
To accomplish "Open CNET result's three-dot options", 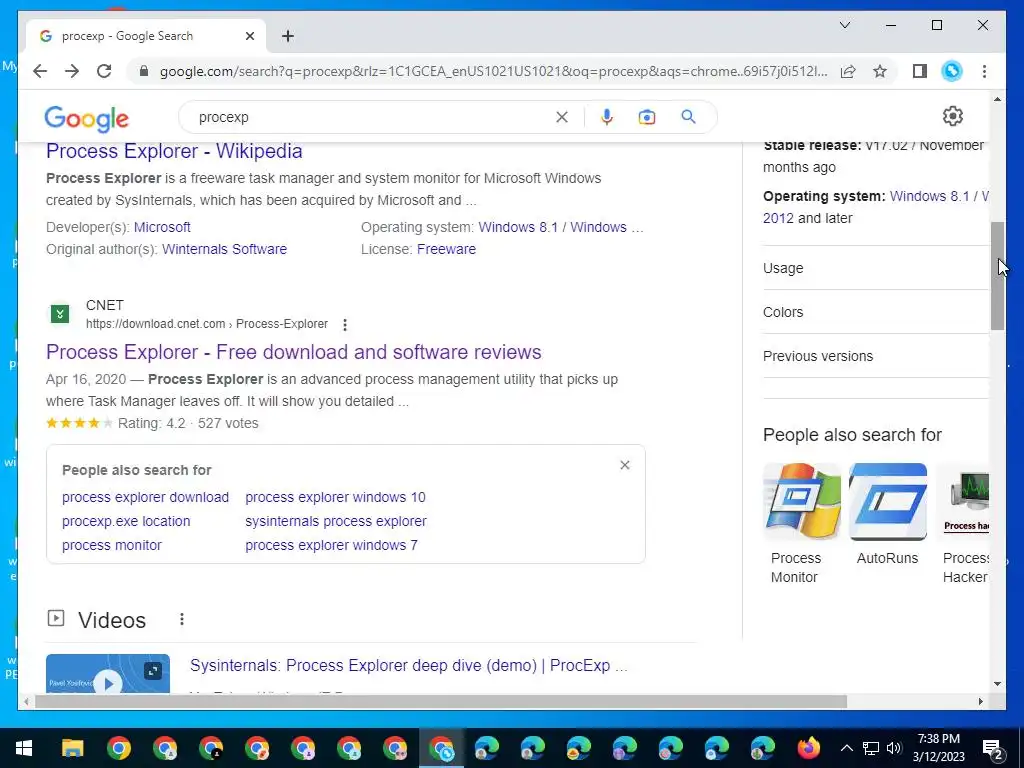I will click(345, 325).
